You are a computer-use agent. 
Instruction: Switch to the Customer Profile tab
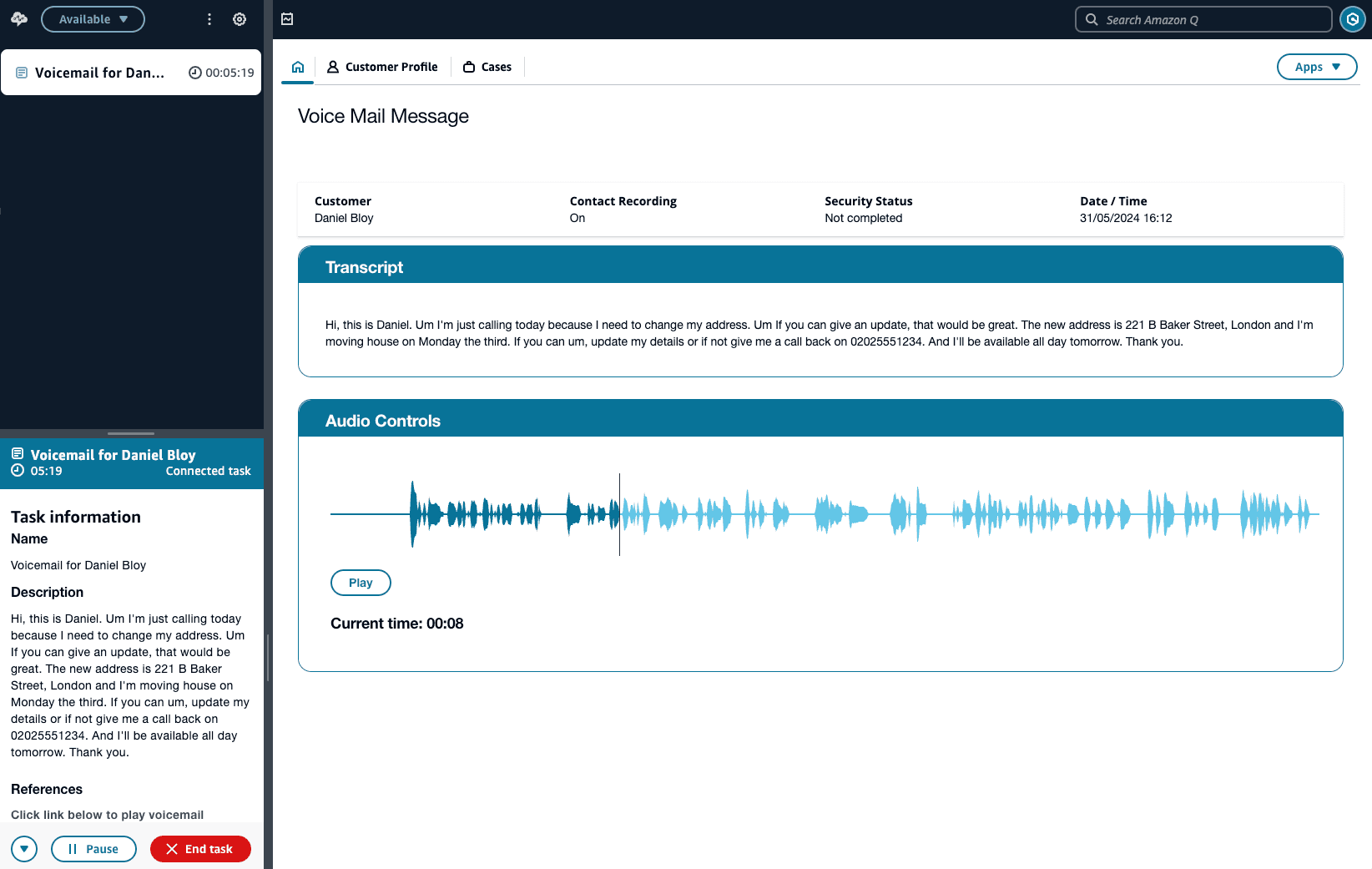click(x=382, y=66)
